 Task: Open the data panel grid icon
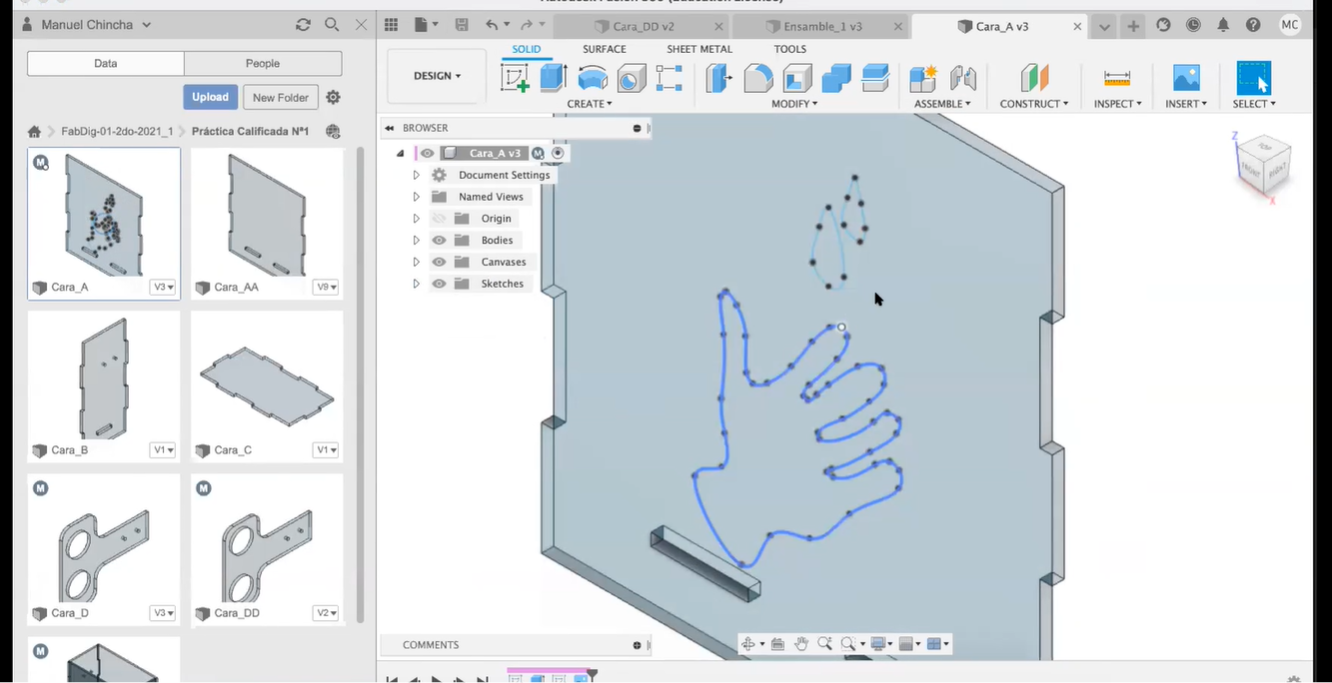tap(391, 25)
